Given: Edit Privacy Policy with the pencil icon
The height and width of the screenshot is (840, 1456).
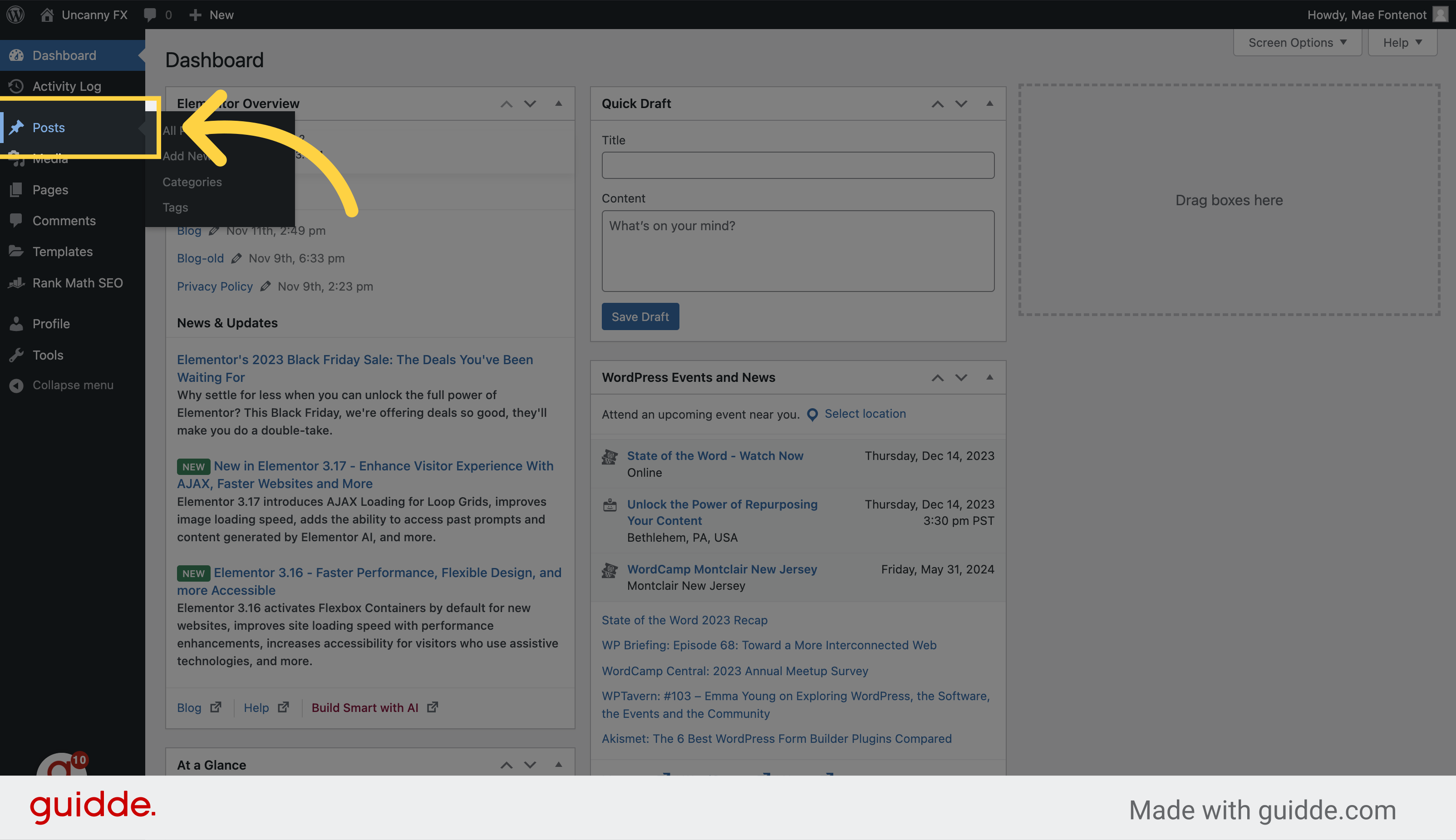Looking at the screenshot, I should [265, 286].
